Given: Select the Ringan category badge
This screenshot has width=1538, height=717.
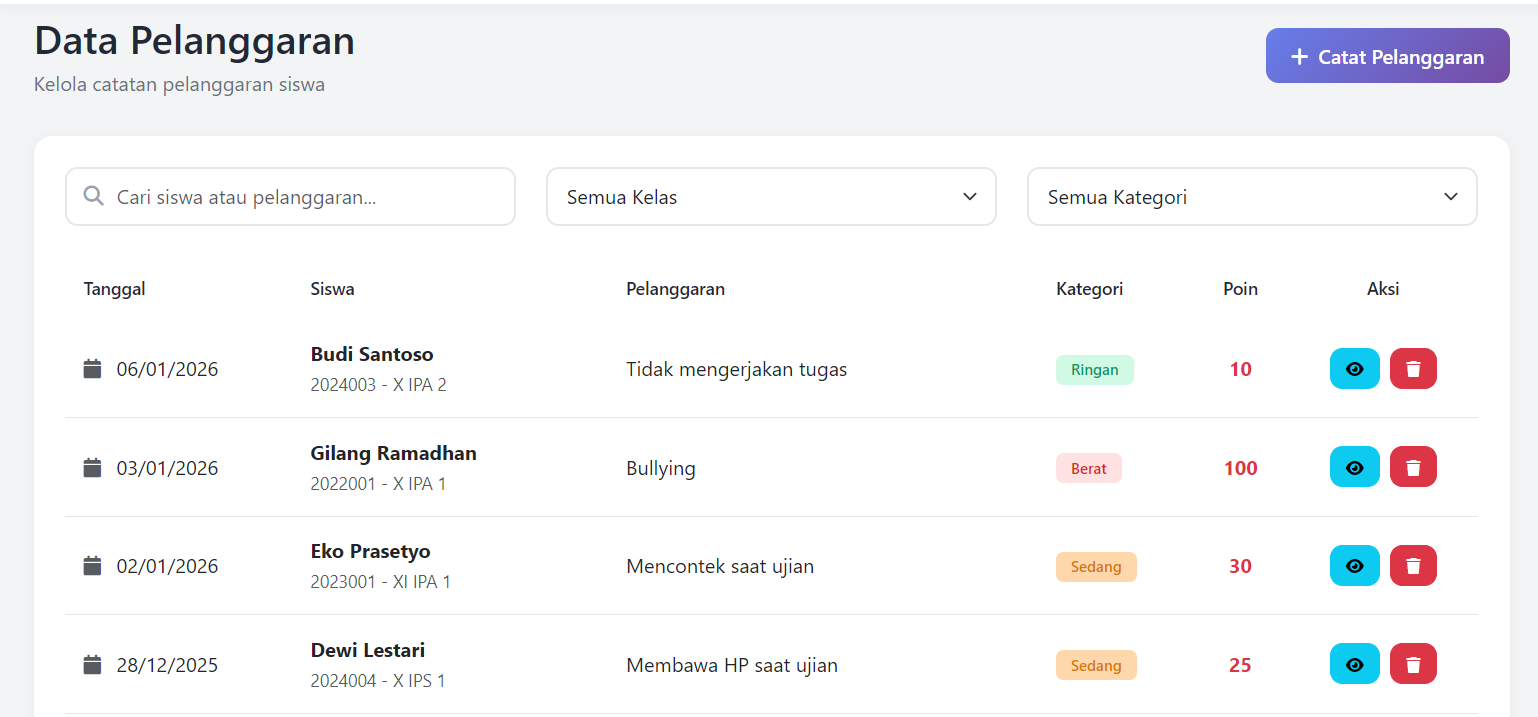Looking at the screenshot, I should [1095, 369].
